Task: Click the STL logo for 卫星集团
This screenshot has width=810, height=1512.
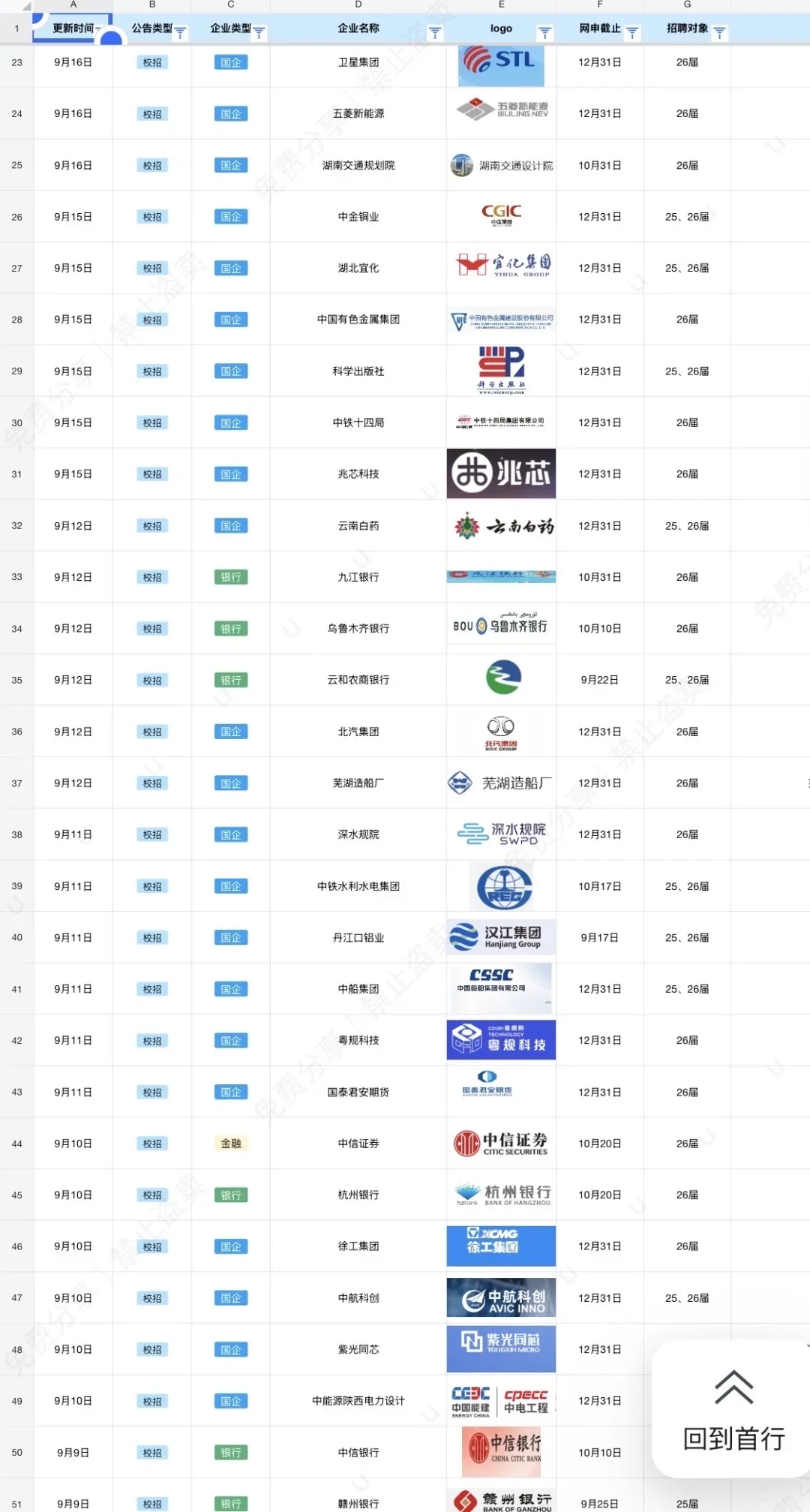Action: tap(501, 65)
